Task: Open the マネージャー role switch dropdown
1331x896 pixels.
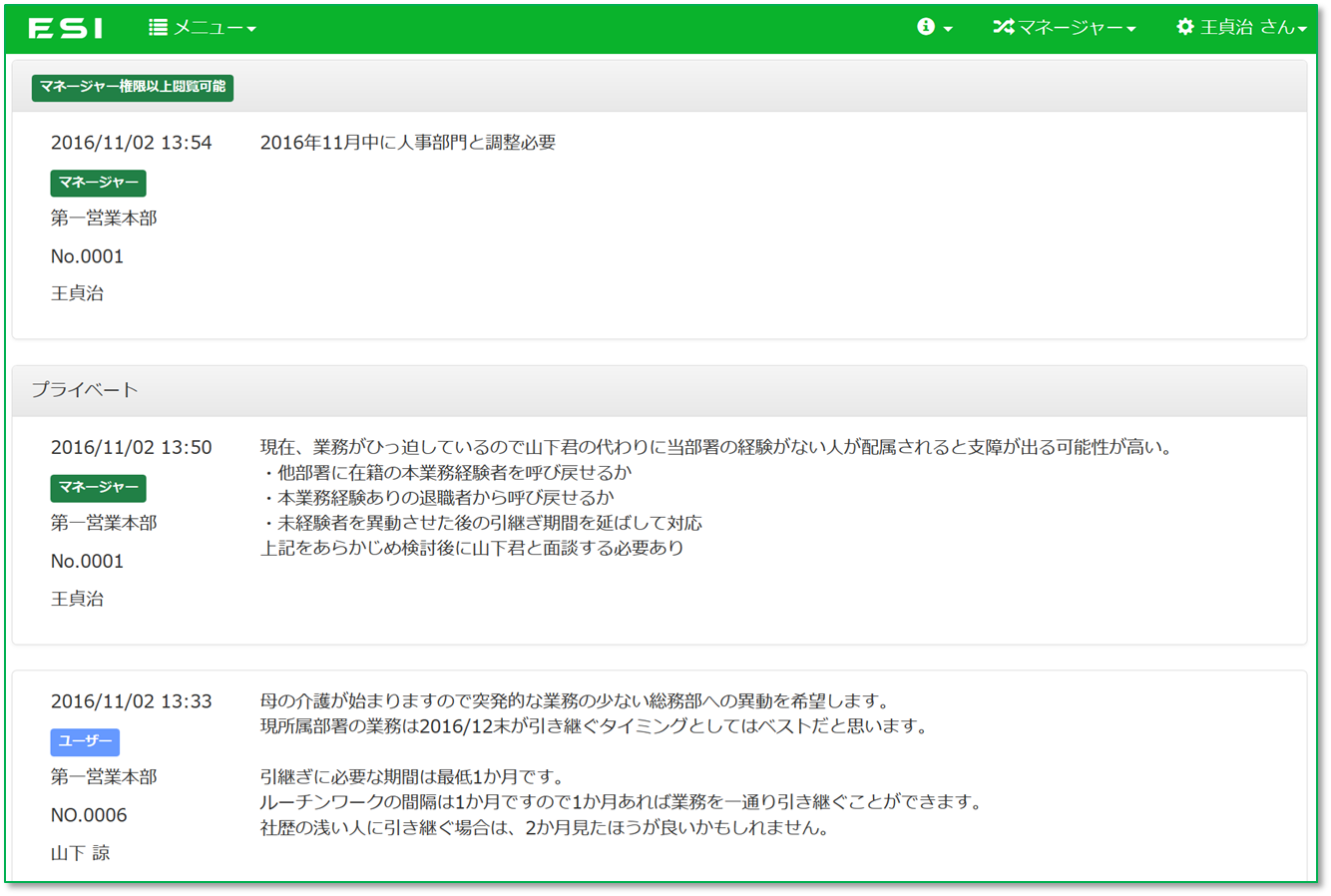Action: point(1065,28)
